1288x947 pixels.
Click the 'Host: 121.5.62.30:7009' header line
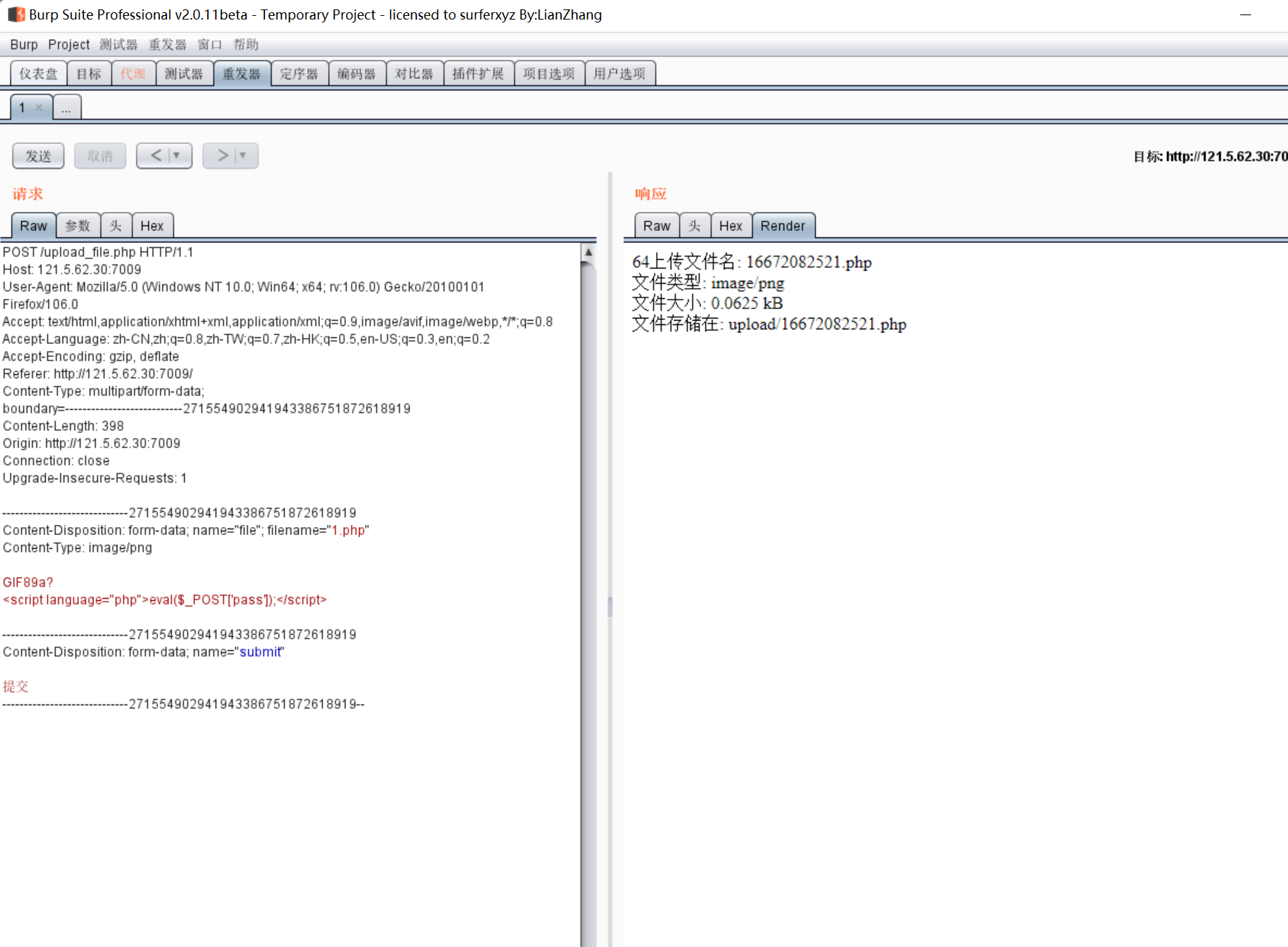(x=72, y=270)
